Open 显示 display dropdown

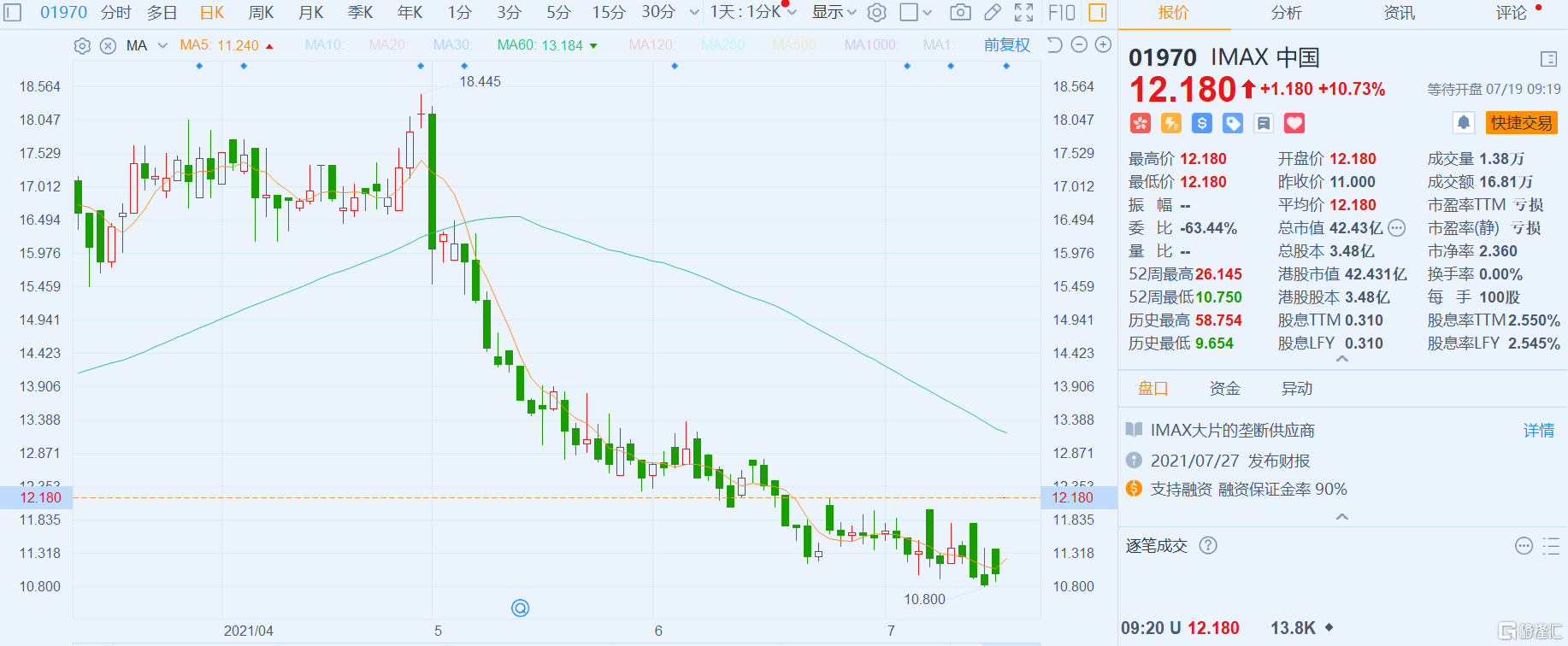pos(834,12)
